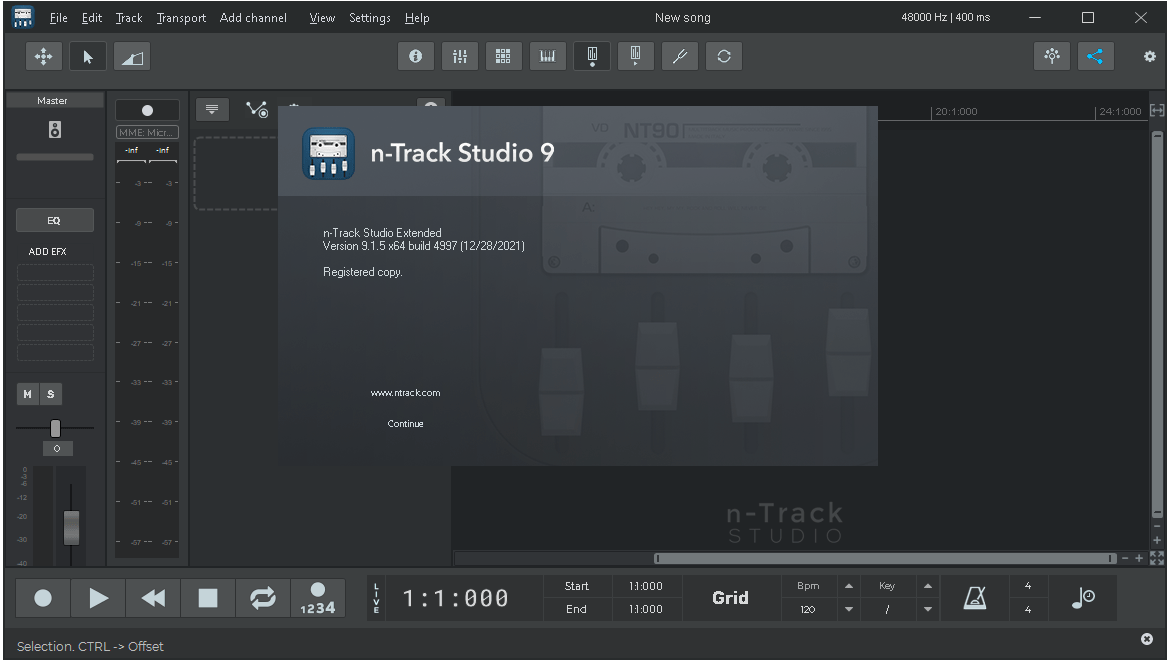Start playback with the play button
This screenshot has height=661, width=1167.
tap(98, 598)
